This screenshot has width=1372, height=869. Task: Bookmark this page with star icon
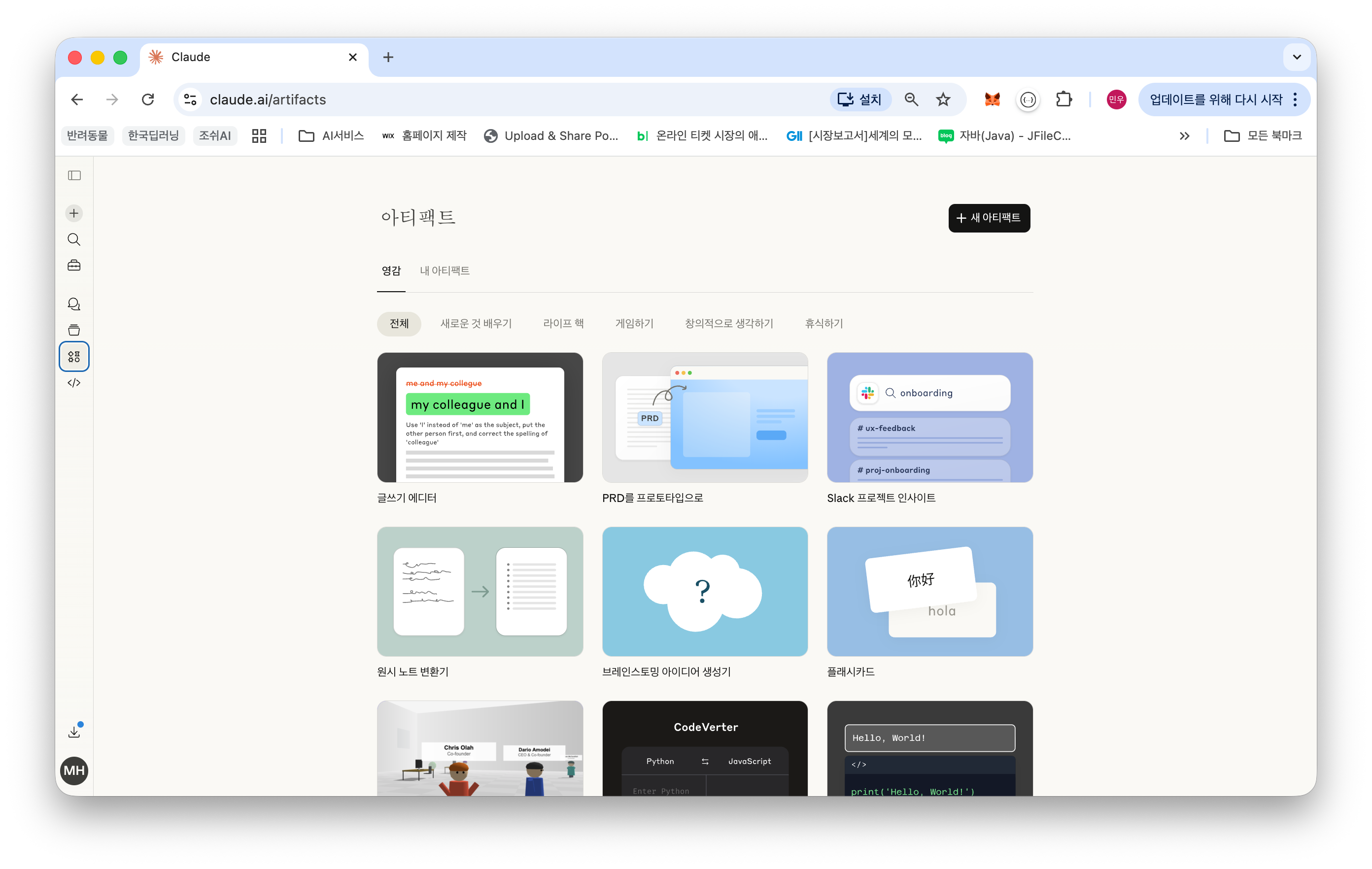pos(944,100)
